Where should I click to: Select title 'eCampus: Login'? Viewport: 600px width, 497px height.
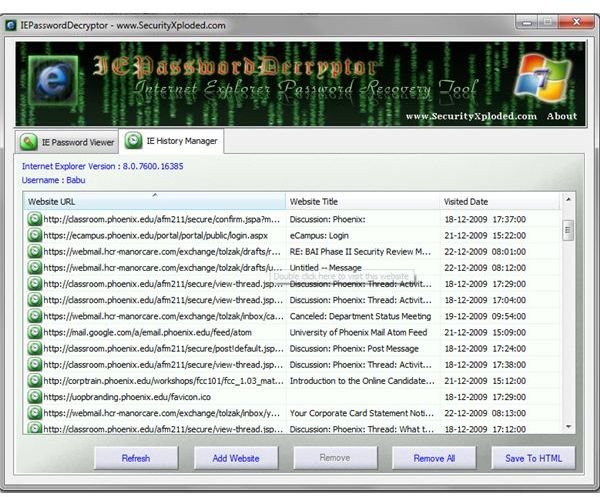click(x=319, y=235)
